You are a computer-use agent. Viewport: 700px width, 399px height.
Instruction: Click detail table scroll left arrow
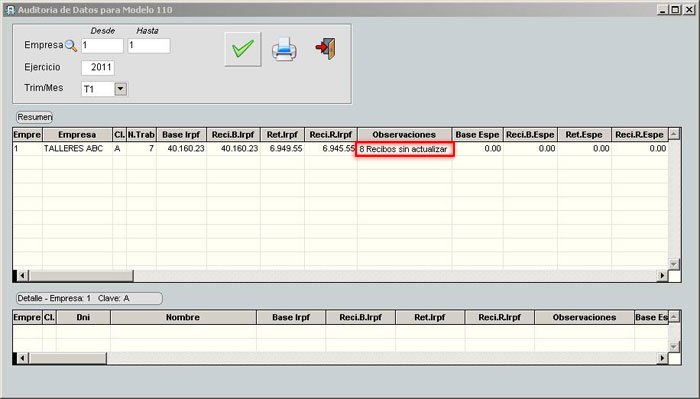22,358
